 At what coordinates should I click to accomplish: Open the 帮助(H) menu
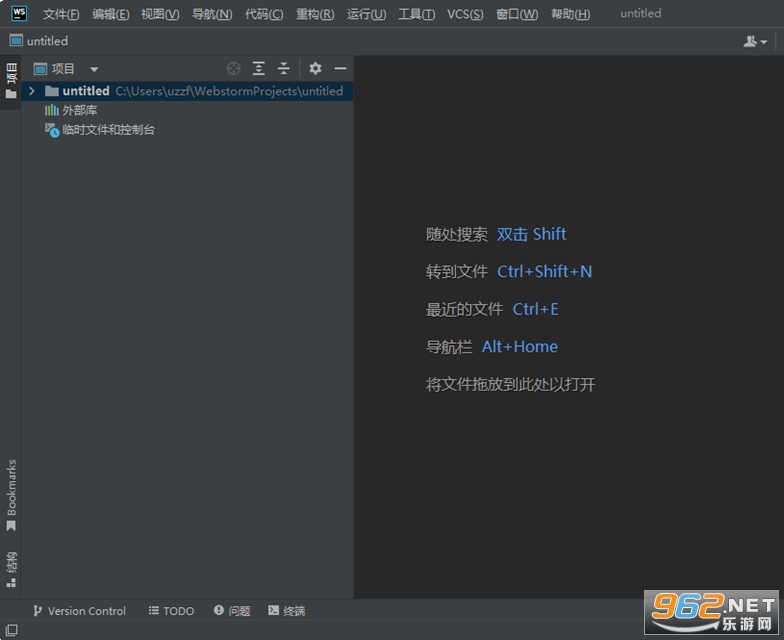(x=570, y=14)
